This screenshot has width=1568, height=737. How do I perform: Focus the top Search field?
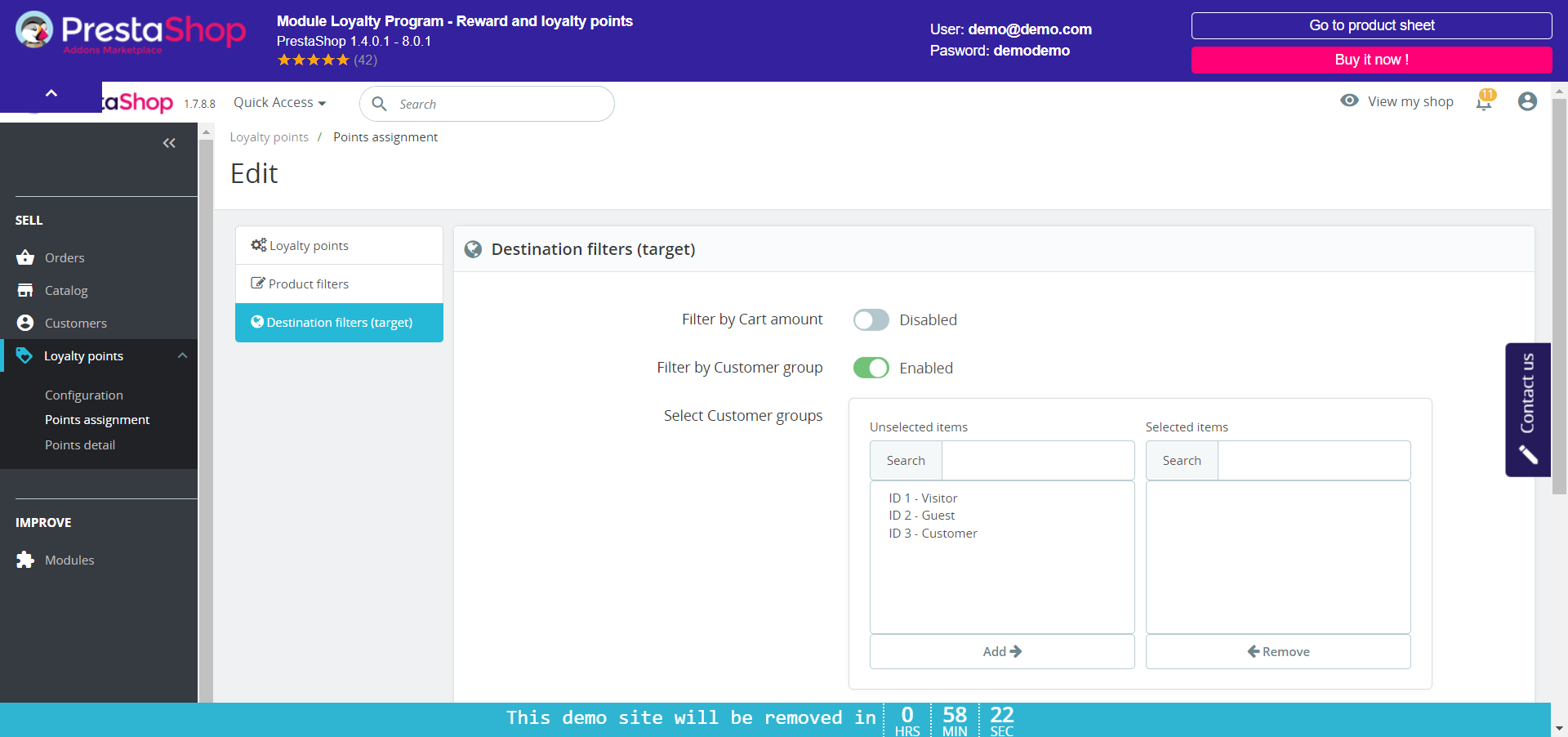pyautogui.click(x=487, y=104)
